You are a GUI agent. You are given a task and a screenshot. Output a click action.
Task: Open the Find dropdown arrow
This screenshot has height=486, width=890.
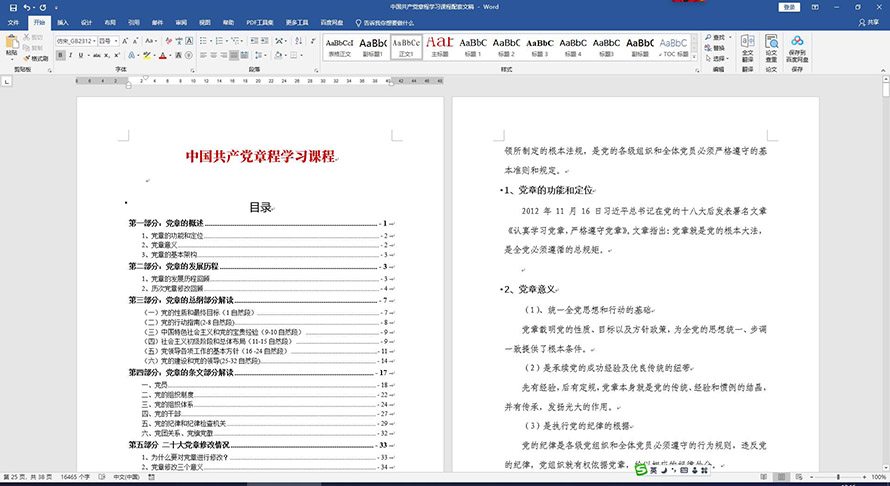click(730, 37)
